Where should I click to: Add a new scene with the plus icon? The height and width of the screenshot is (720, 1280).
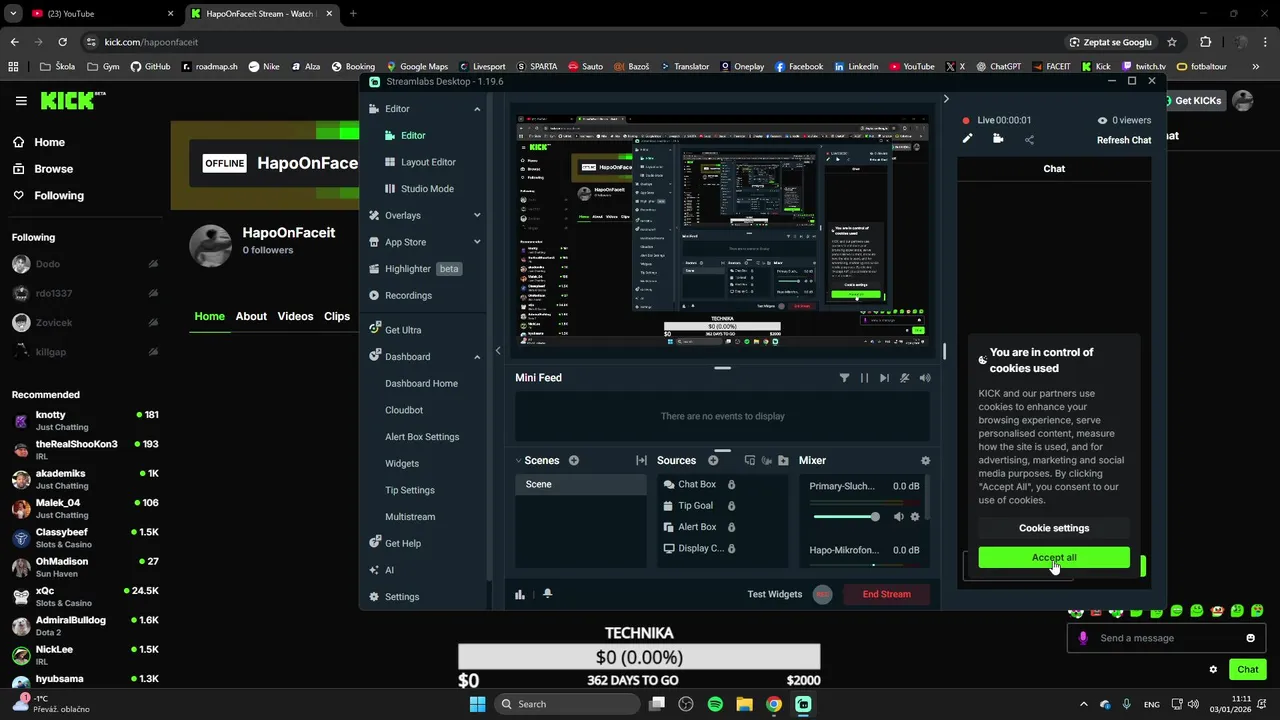(574, 461)
